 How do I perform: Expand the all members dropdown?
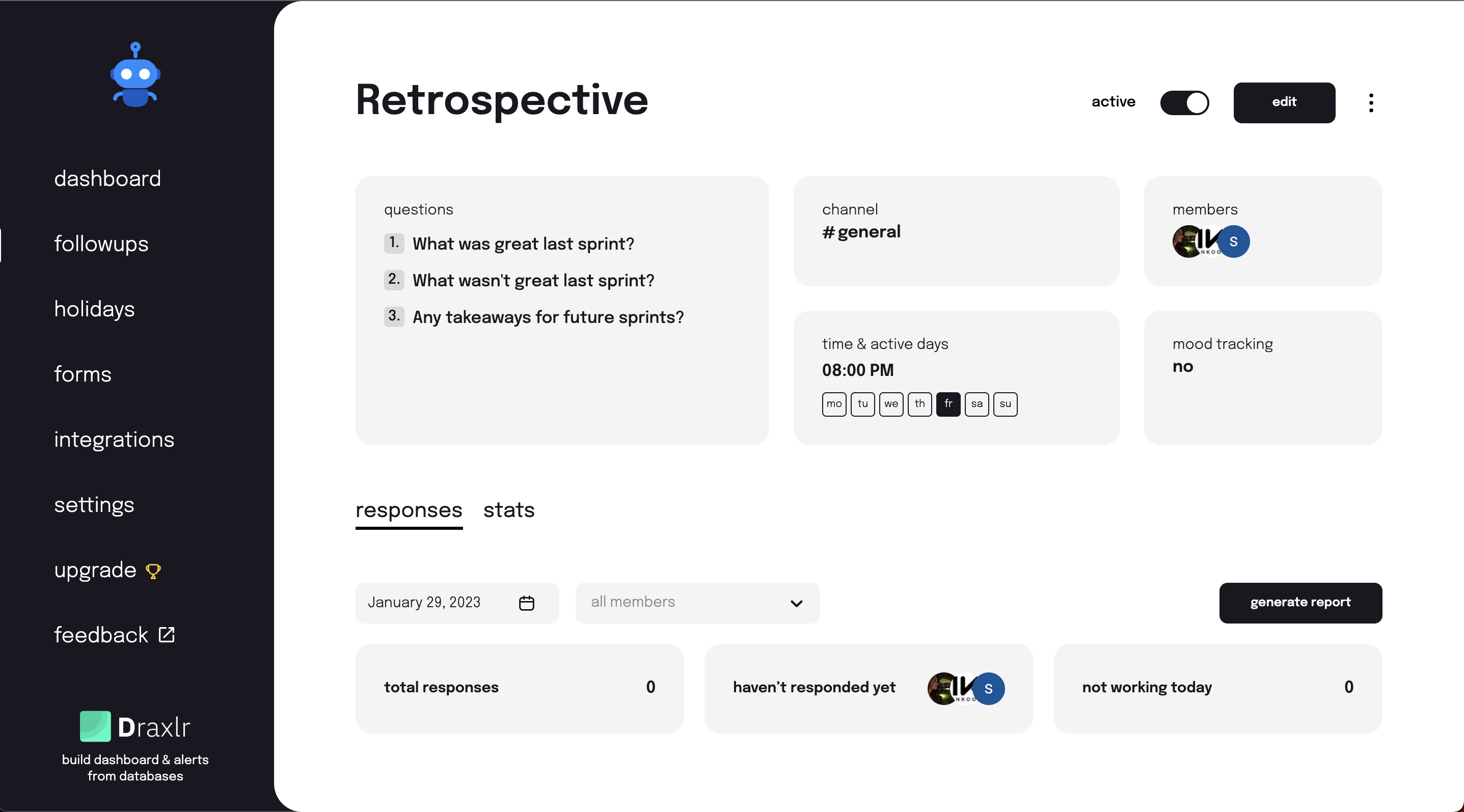click(x=697, y=603)
